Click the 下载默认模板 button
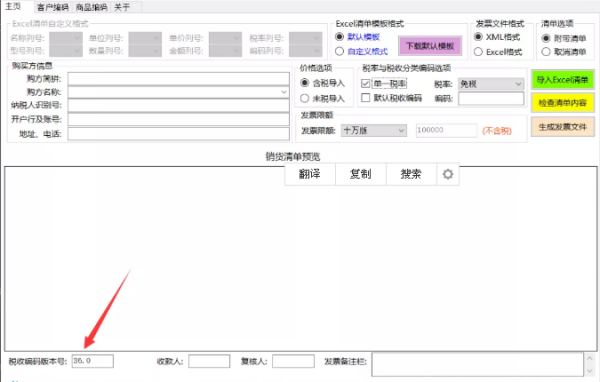Image resolution: width=600 pixels, height=382 pixels. coord(430,46)
